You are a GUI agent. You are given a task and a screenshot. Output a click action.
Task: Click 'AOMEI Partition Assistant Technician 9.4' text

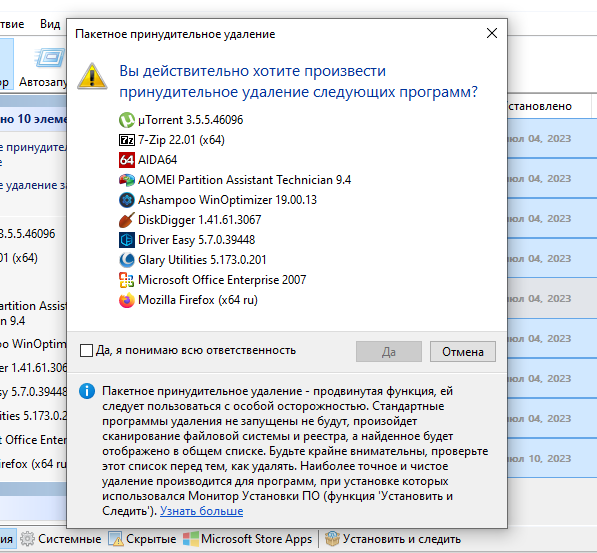tap(244, 180)
